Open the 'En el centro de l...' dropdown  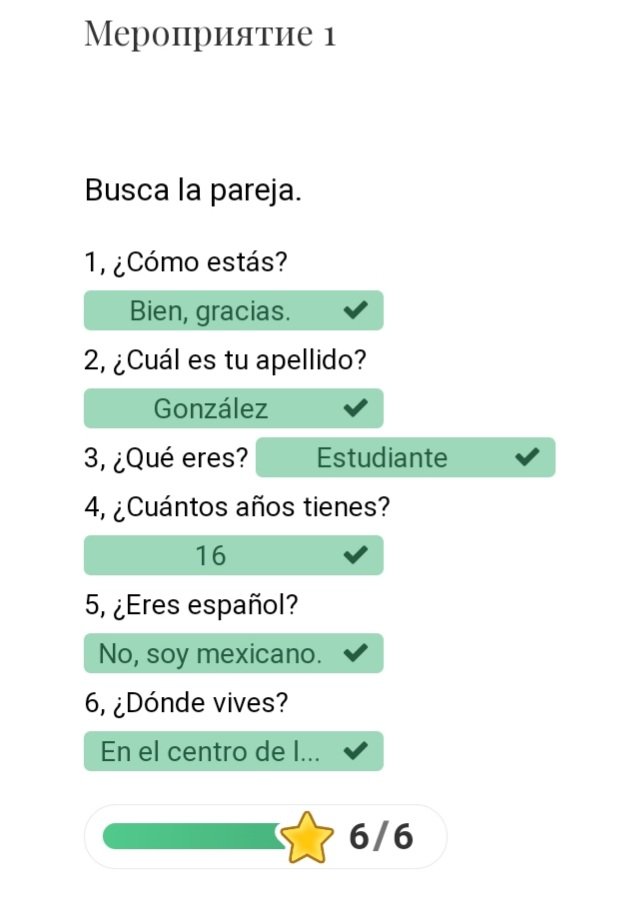(x=210, y=751)
